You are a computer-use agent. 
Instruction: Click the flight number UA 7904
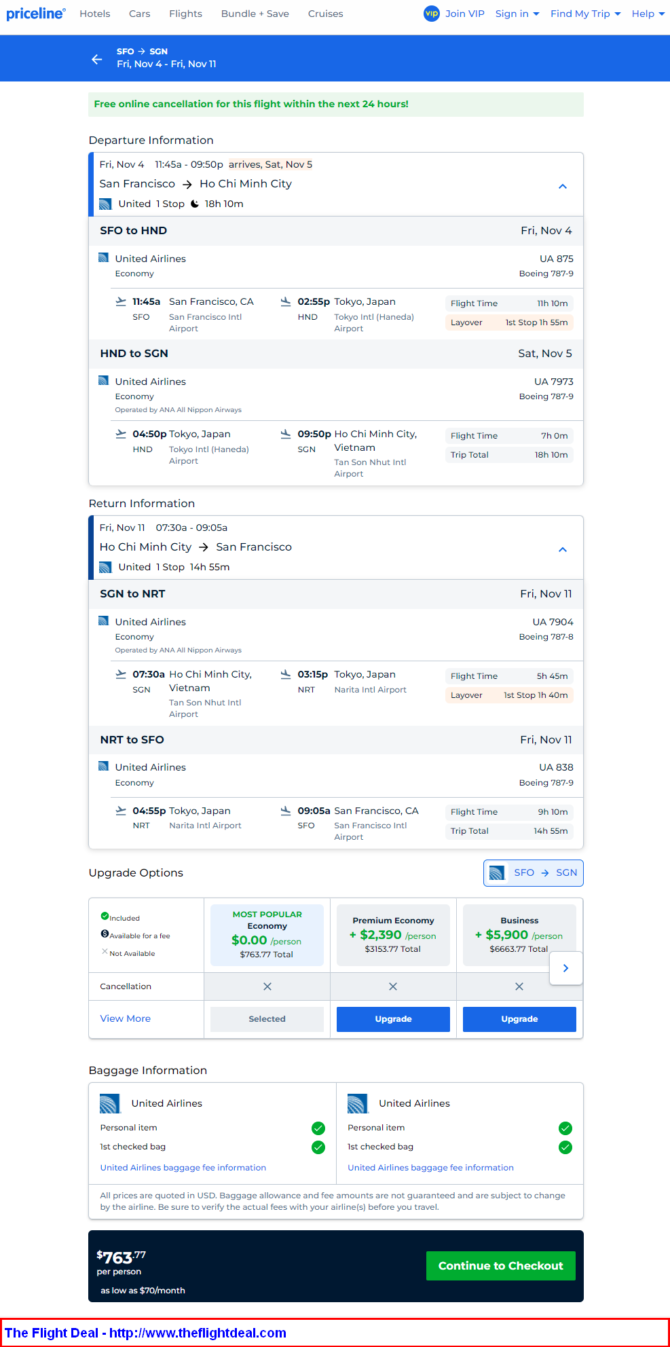tap(553, 621)
